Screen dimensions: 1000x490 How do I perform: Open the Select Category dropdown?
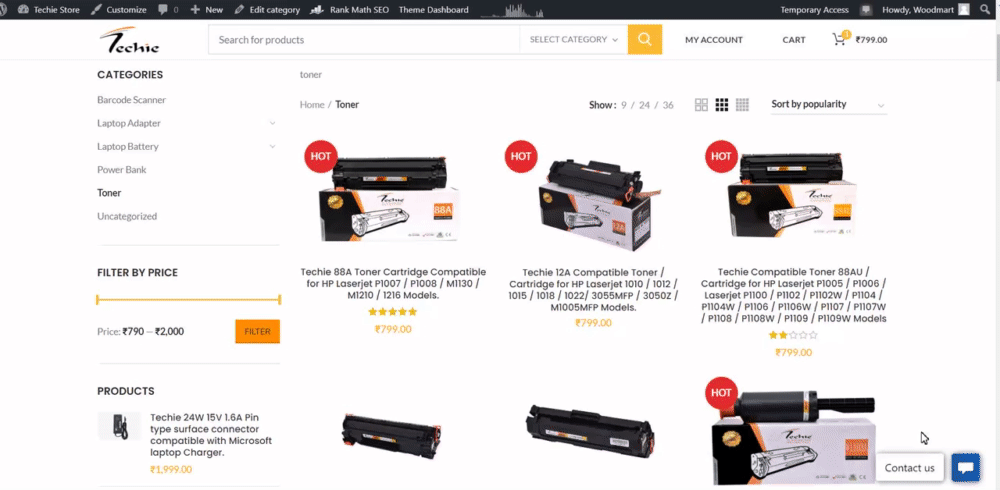pos(573,40)
